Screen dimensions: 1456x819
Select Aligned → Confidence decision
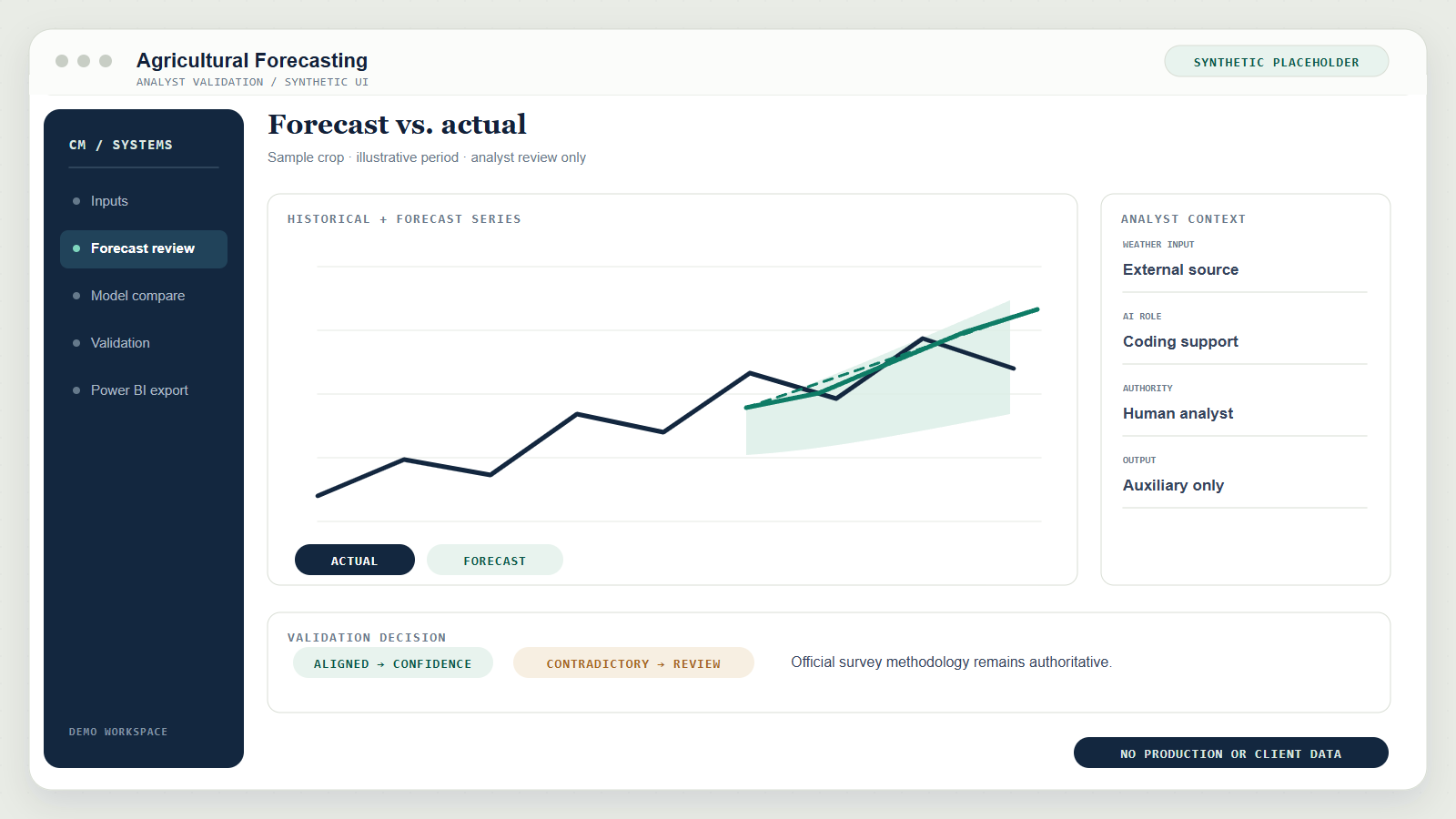click(x=393, y=662)
